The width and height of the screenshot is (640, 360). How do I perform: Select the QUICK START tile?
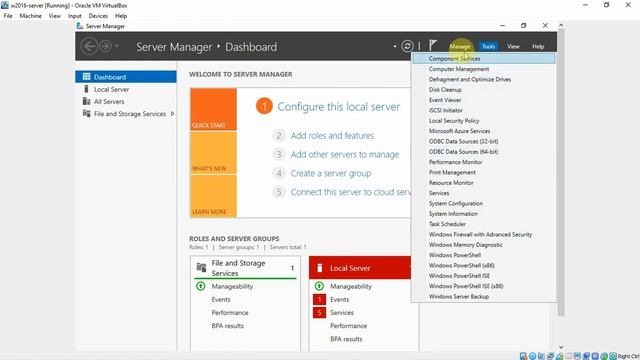click(x=213, y=109)
